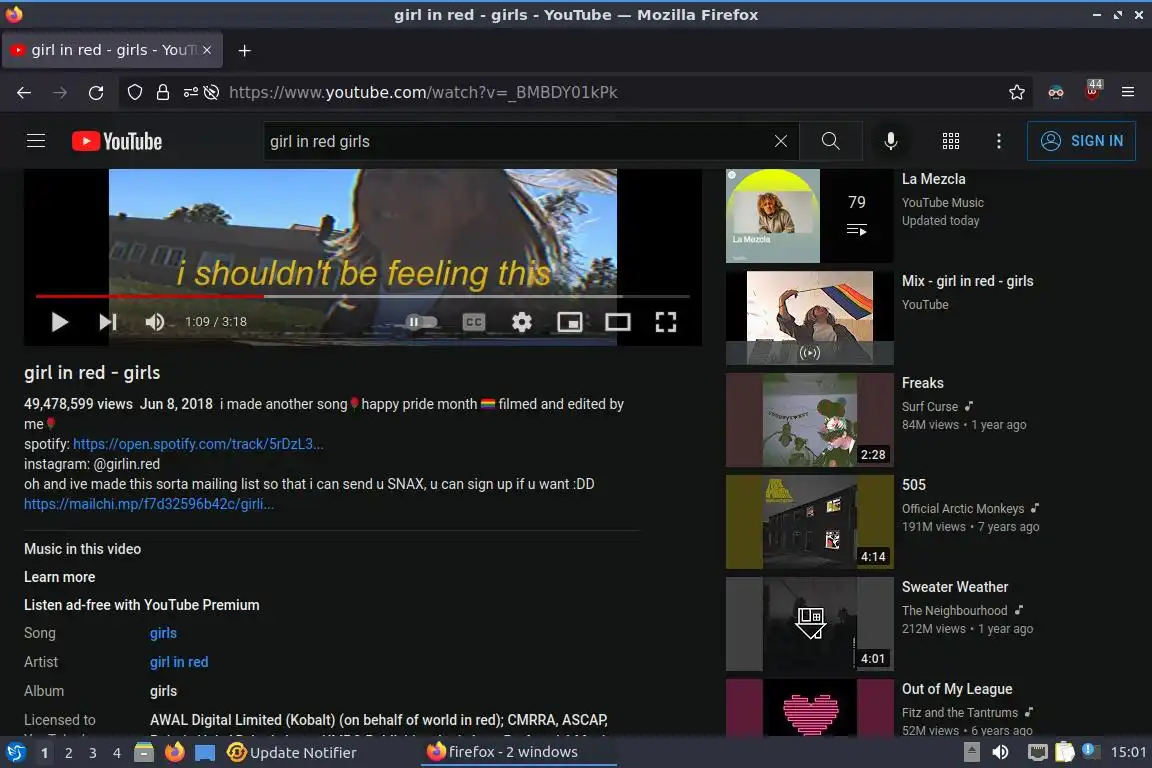The width and height of the screenshot is (1152, 768).
Task: Open the Out of My League video title
Action: pos(957,689)
